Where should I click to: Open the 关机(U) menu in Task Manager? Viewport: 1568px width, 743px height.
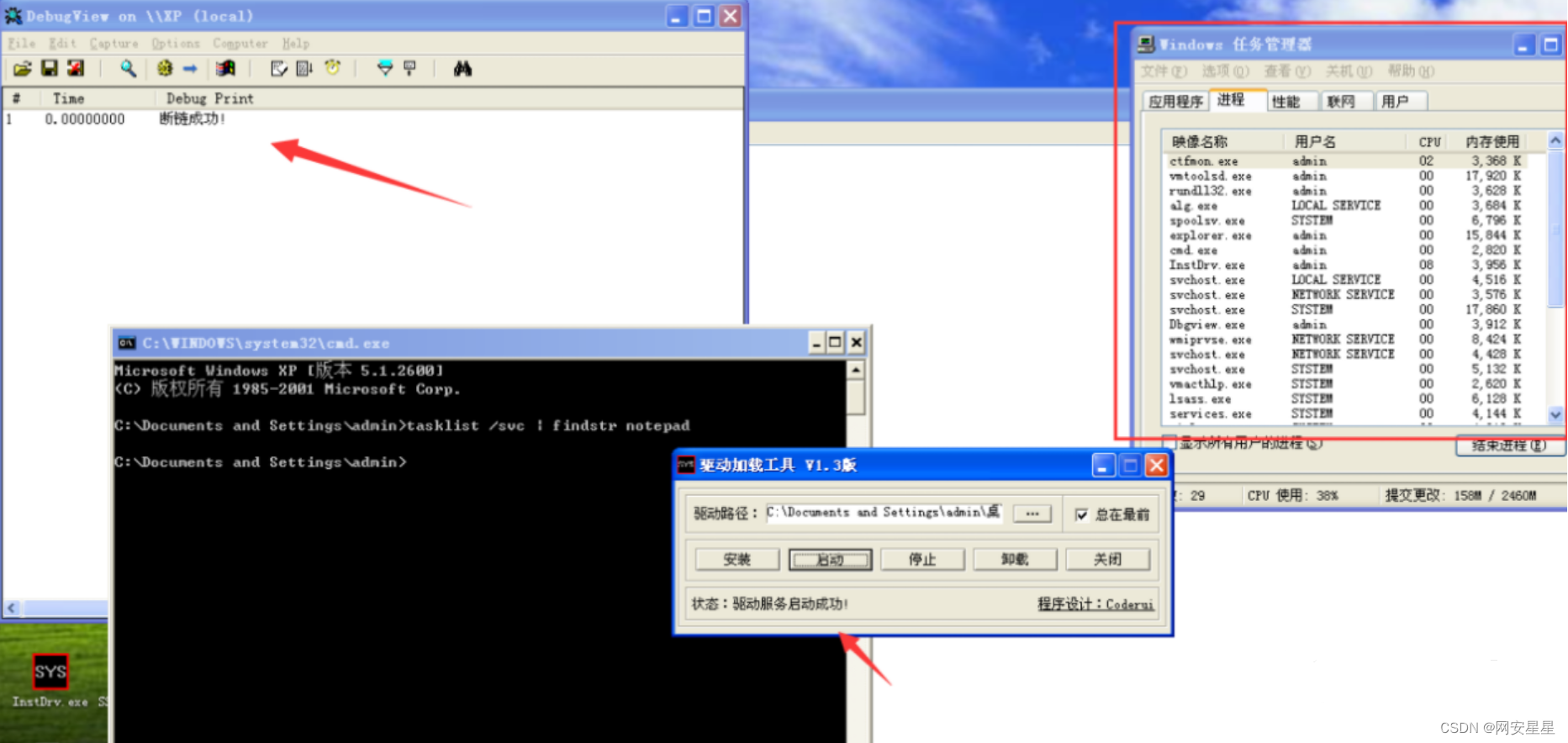point(1349,71)
